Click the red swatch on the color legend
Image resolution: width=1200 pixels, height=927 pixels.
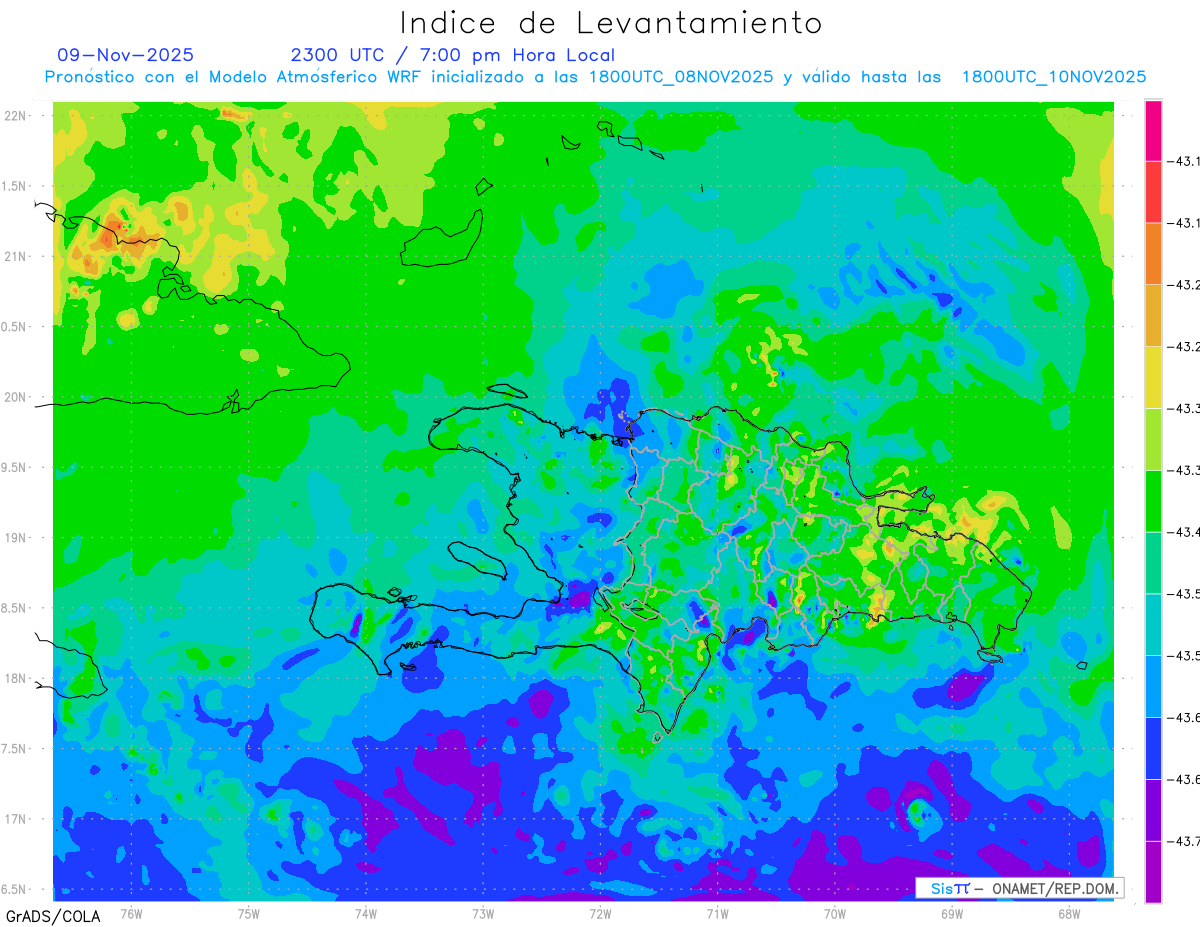pyautogui.click(x=1153, y=192)
